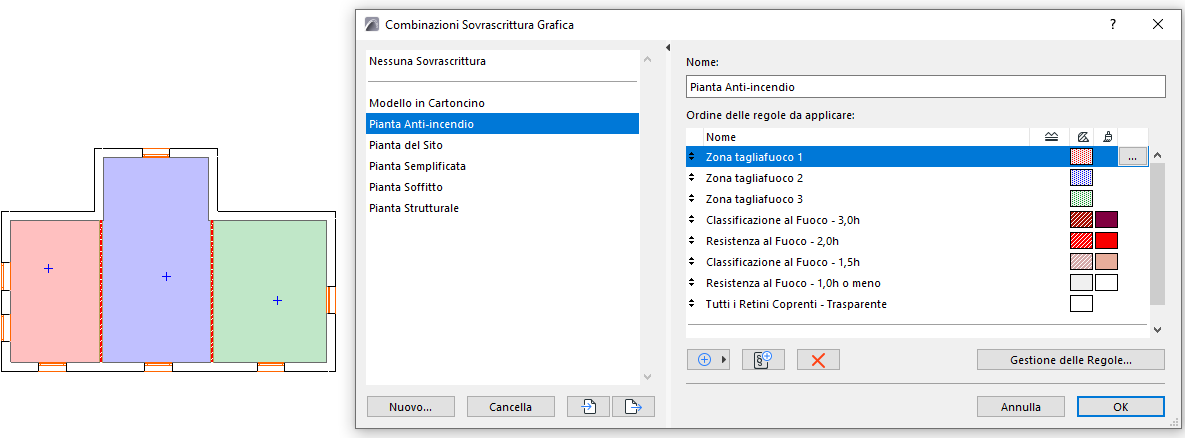1185x438 pixels.
Task: Click the Nome text field
Action: tap(926, 87)
